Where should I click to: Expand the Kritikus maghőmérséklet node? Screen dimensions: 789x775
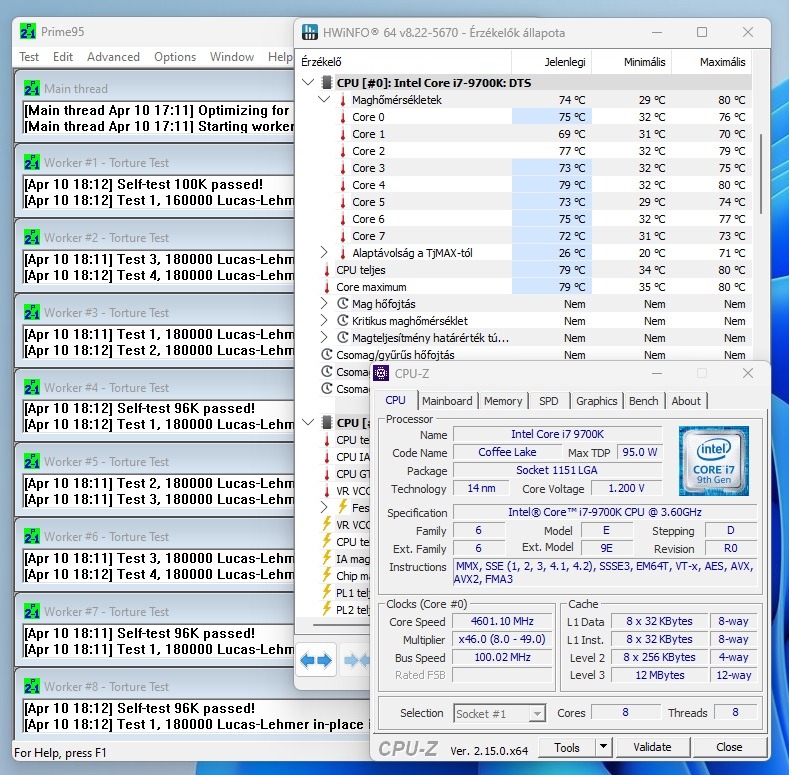click(324, 321)
